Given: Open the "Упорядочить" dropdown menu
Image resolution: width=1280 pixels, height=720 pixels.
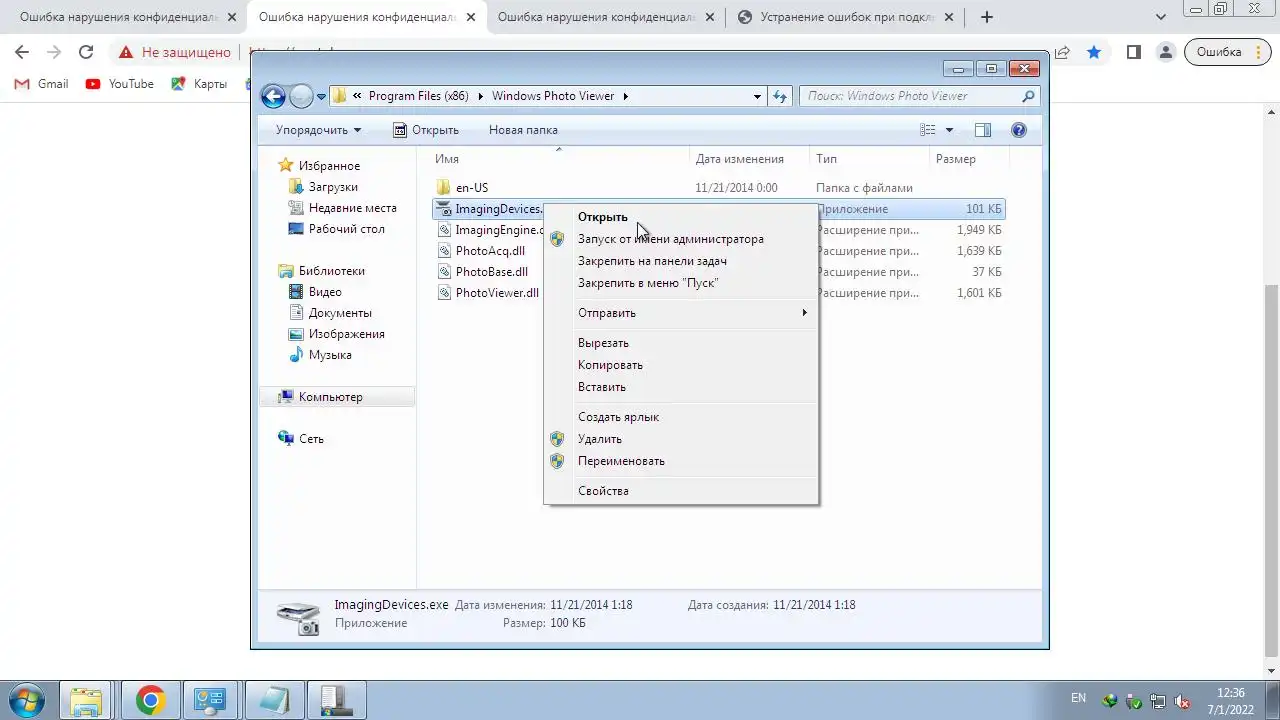Looking at the screenshot, I should click(318, 130).
